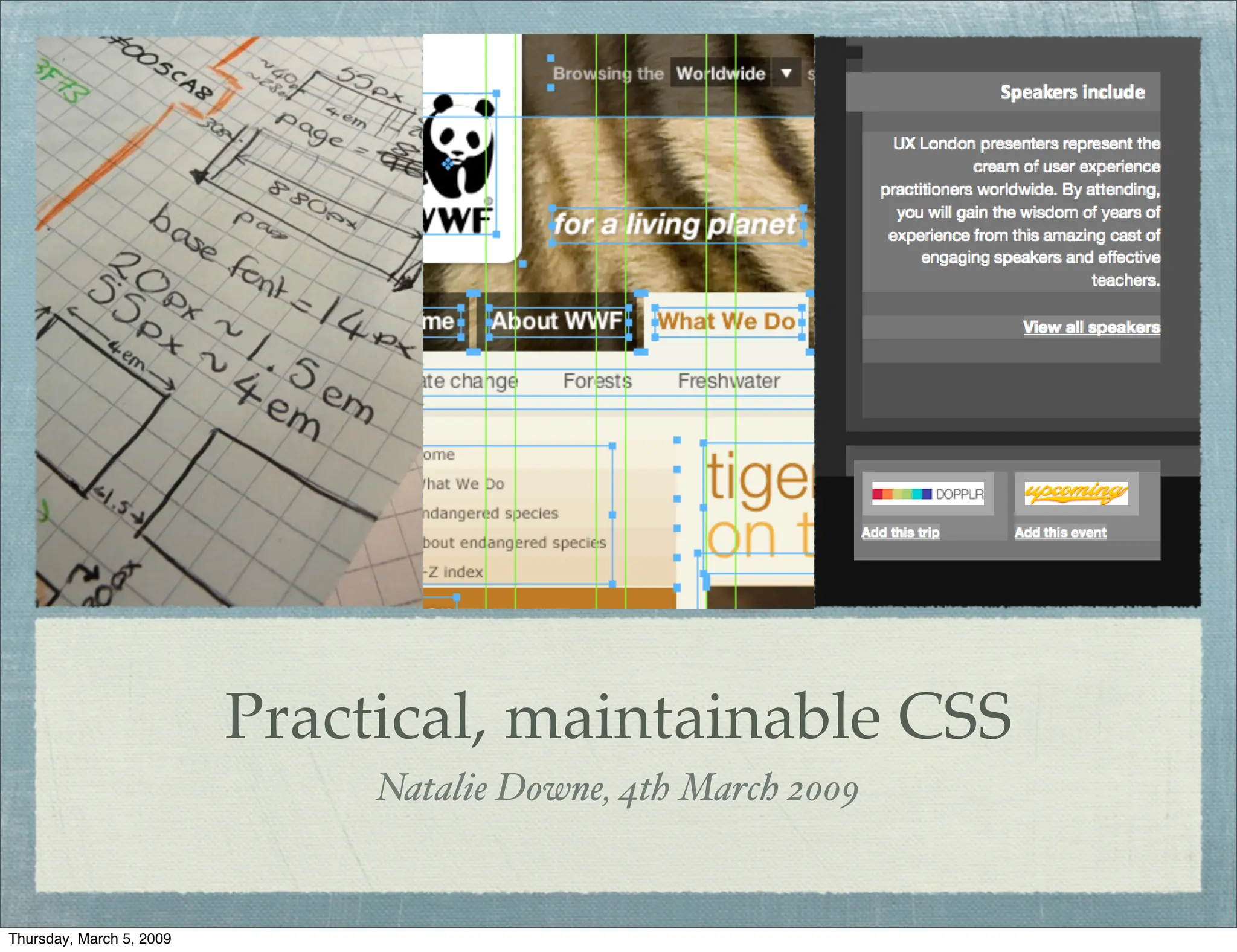The width and height of the screenshot is (1237, 952).
Task: Open the Worldwide dropdown arrow
Action: coord(786,73)
